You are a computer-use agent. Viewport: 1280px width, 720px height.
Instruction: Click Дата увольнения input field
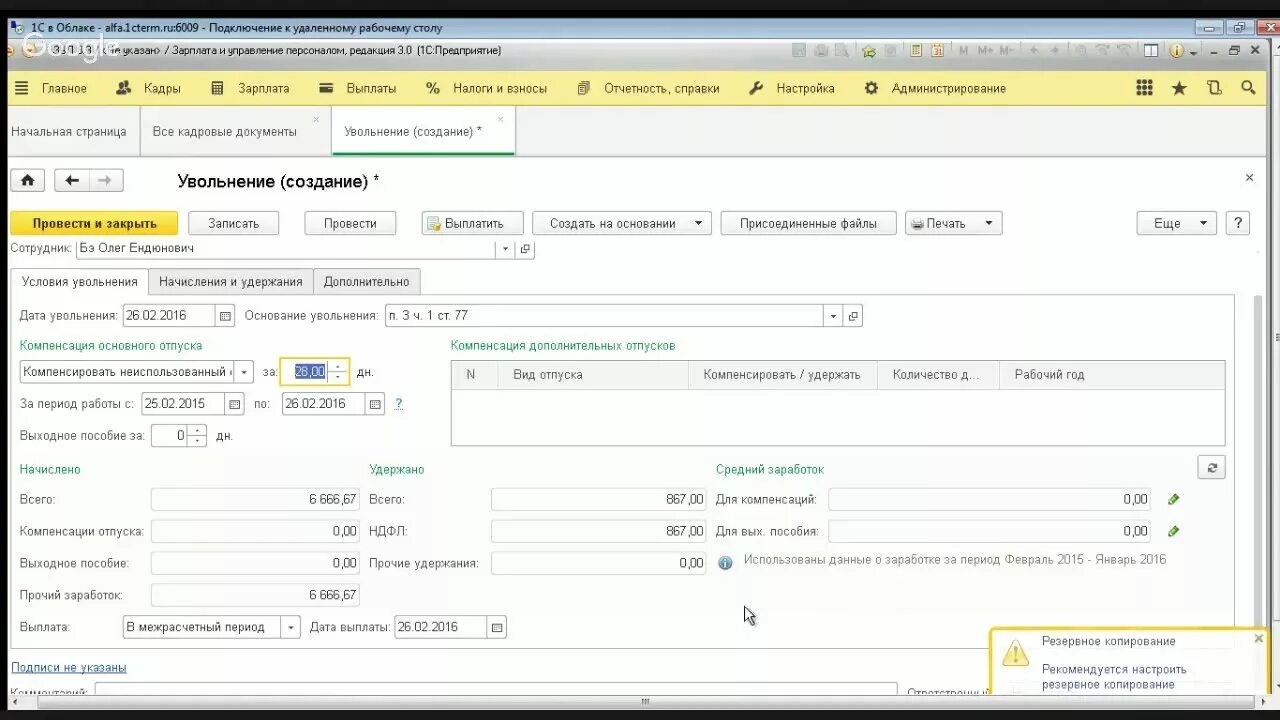[168, 316]
